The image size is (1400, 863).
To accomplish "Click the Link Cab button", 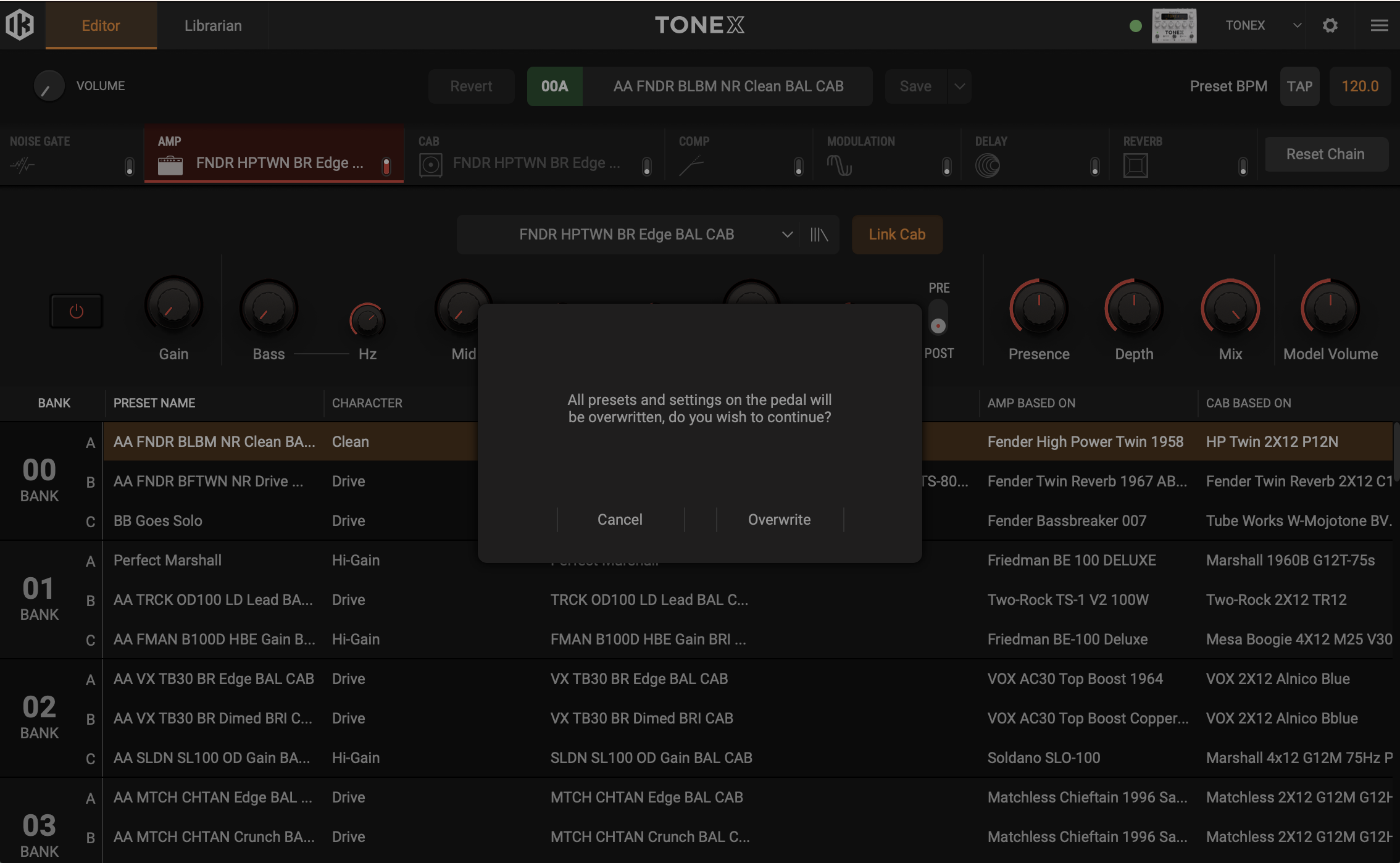I will coord(897,235).
